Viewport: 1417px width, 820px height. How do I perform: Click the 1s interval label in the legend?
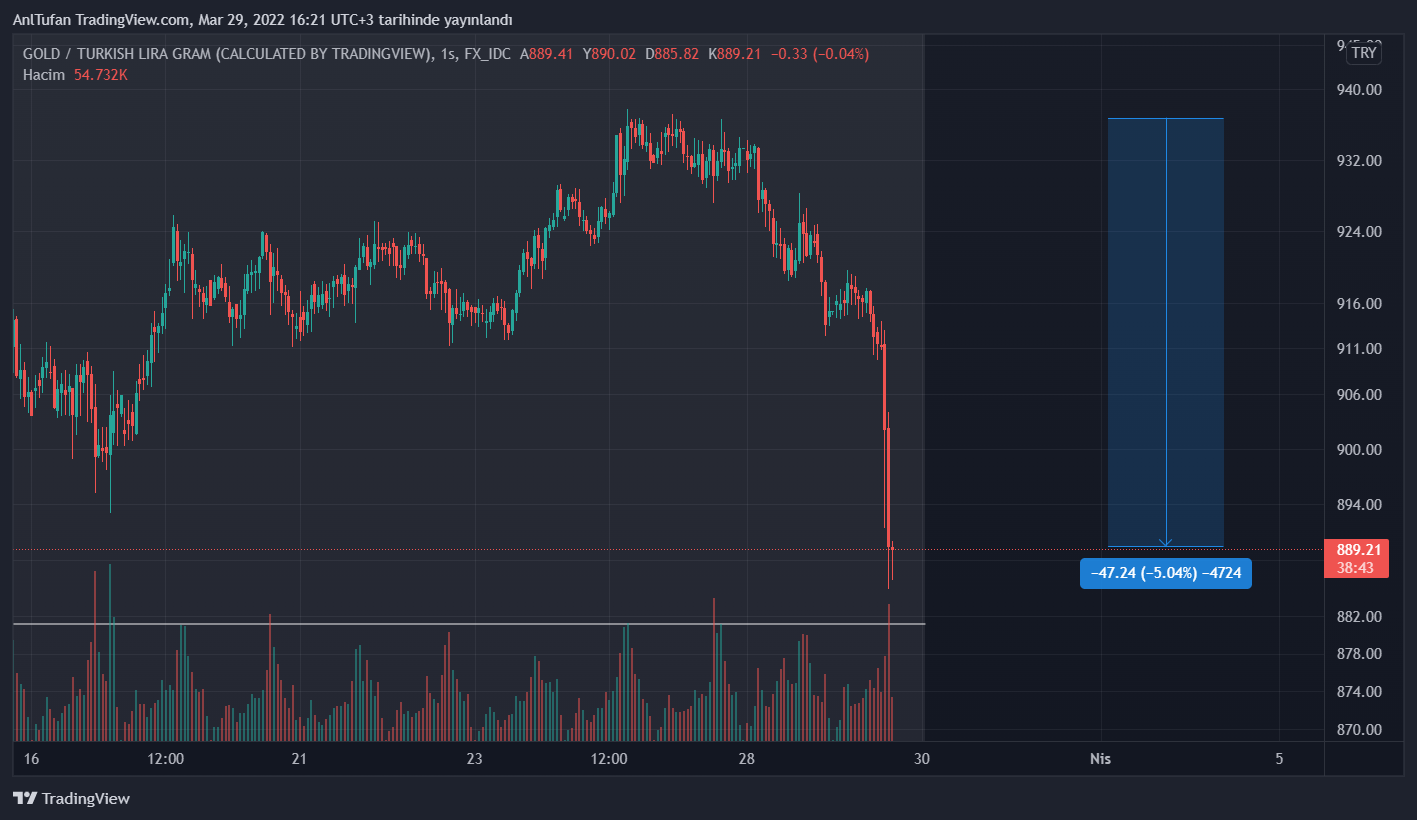448,54
